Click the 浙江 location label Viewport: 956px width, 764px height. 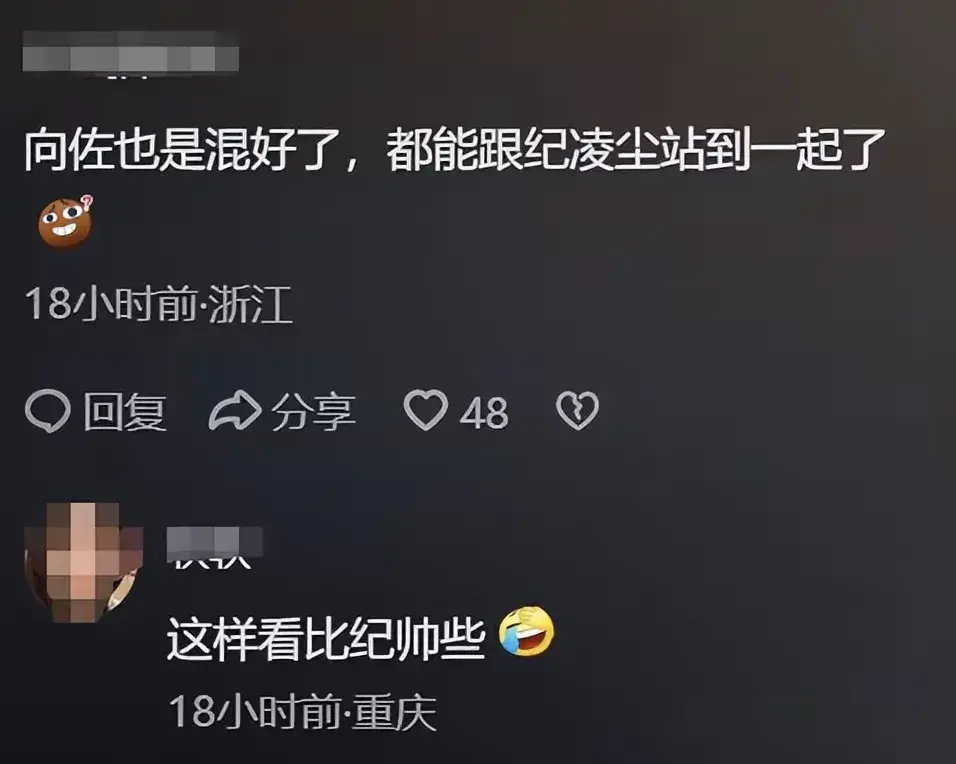tap(251, 304)
